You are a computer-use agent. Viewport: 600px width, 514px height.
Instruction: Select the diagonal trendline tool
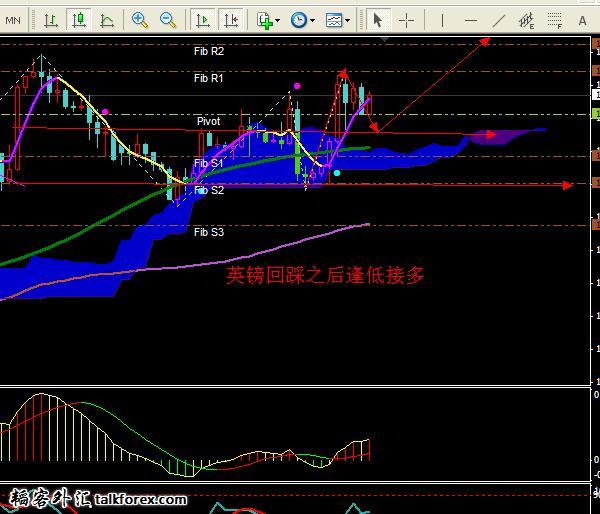pos(499,19)
